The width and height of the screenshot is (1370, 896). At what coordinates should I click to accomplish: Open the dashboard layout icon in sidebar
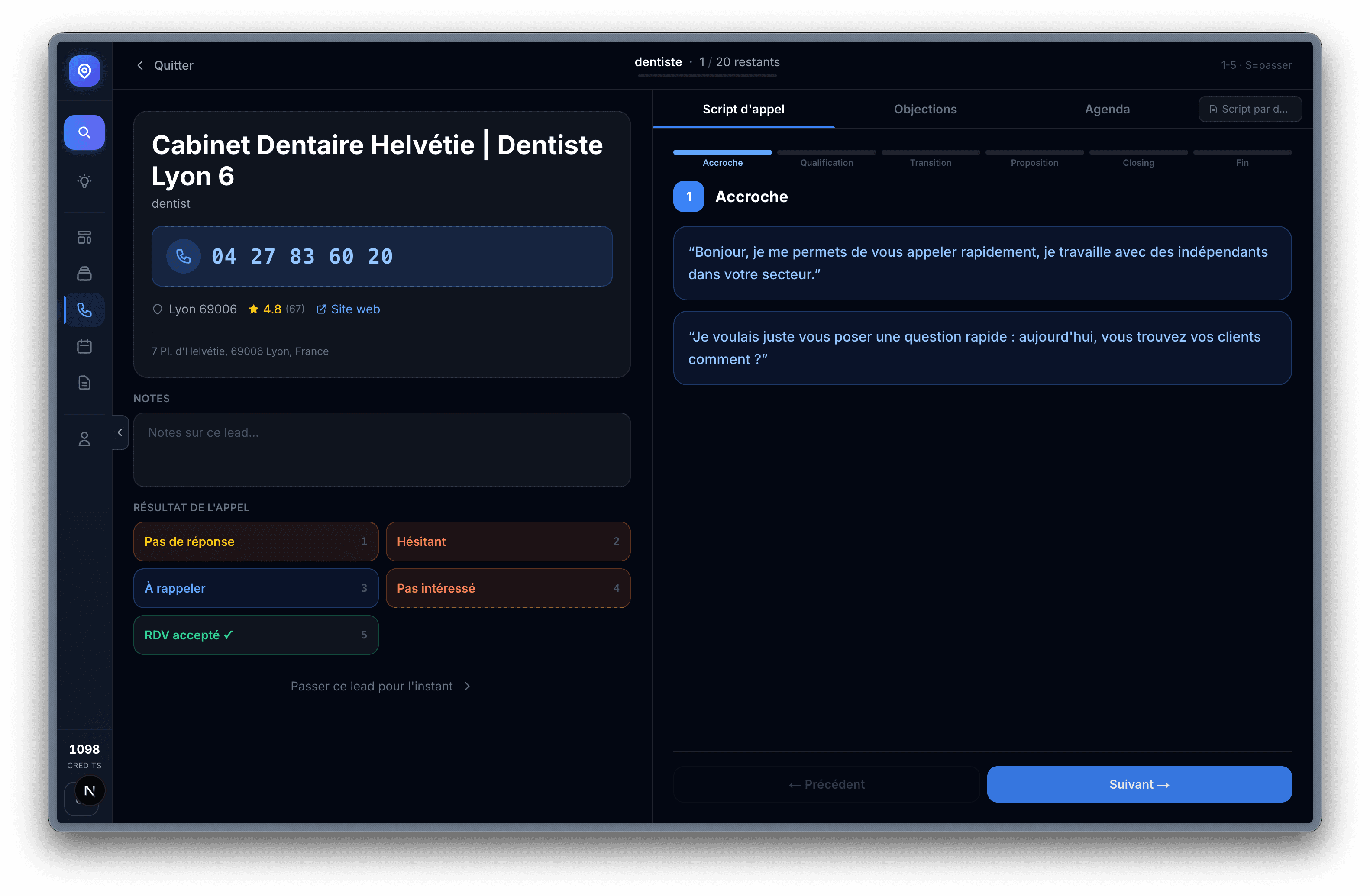(84, 237)
